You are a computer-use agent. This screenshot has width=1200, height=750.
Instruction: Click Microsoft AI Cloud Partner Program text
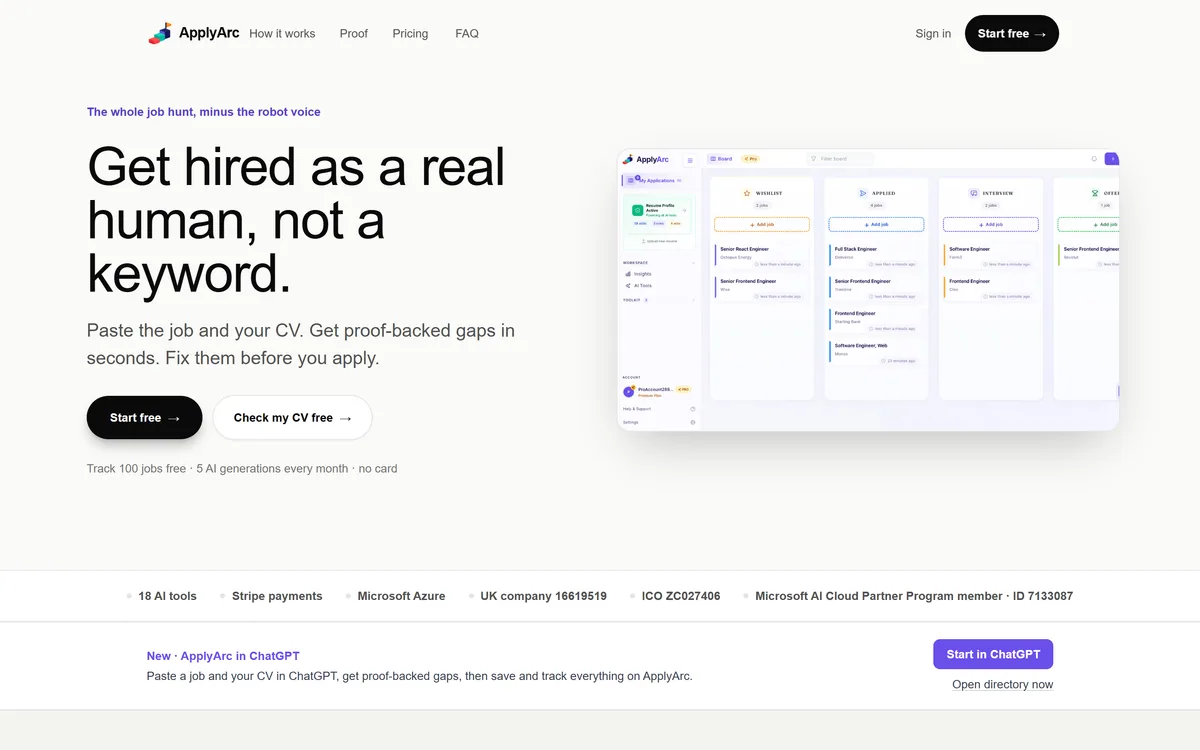pyautogui.click(x=914, y=596)
